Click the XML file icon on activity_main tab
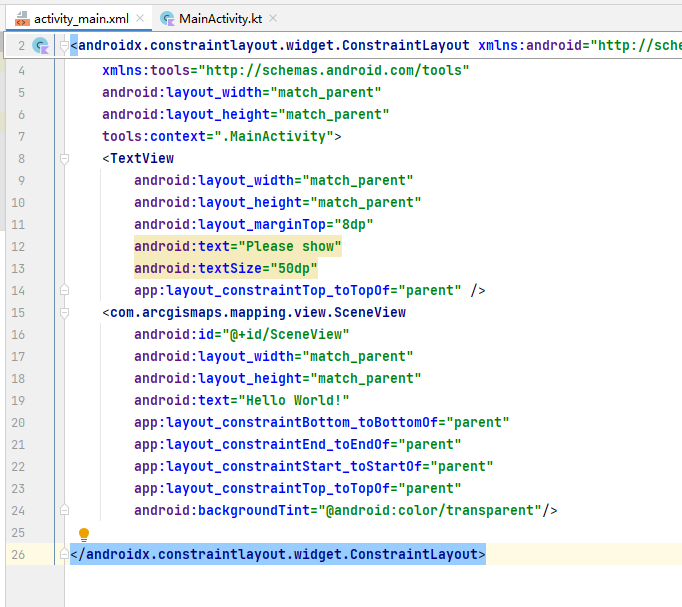This screenshot has height=607, width=682. click(22, 19)
